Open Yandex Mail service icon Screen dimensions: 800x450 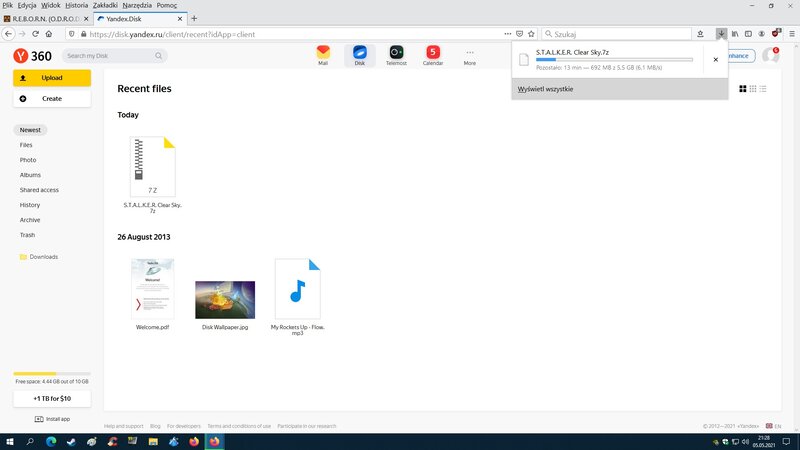pos(323,55)
